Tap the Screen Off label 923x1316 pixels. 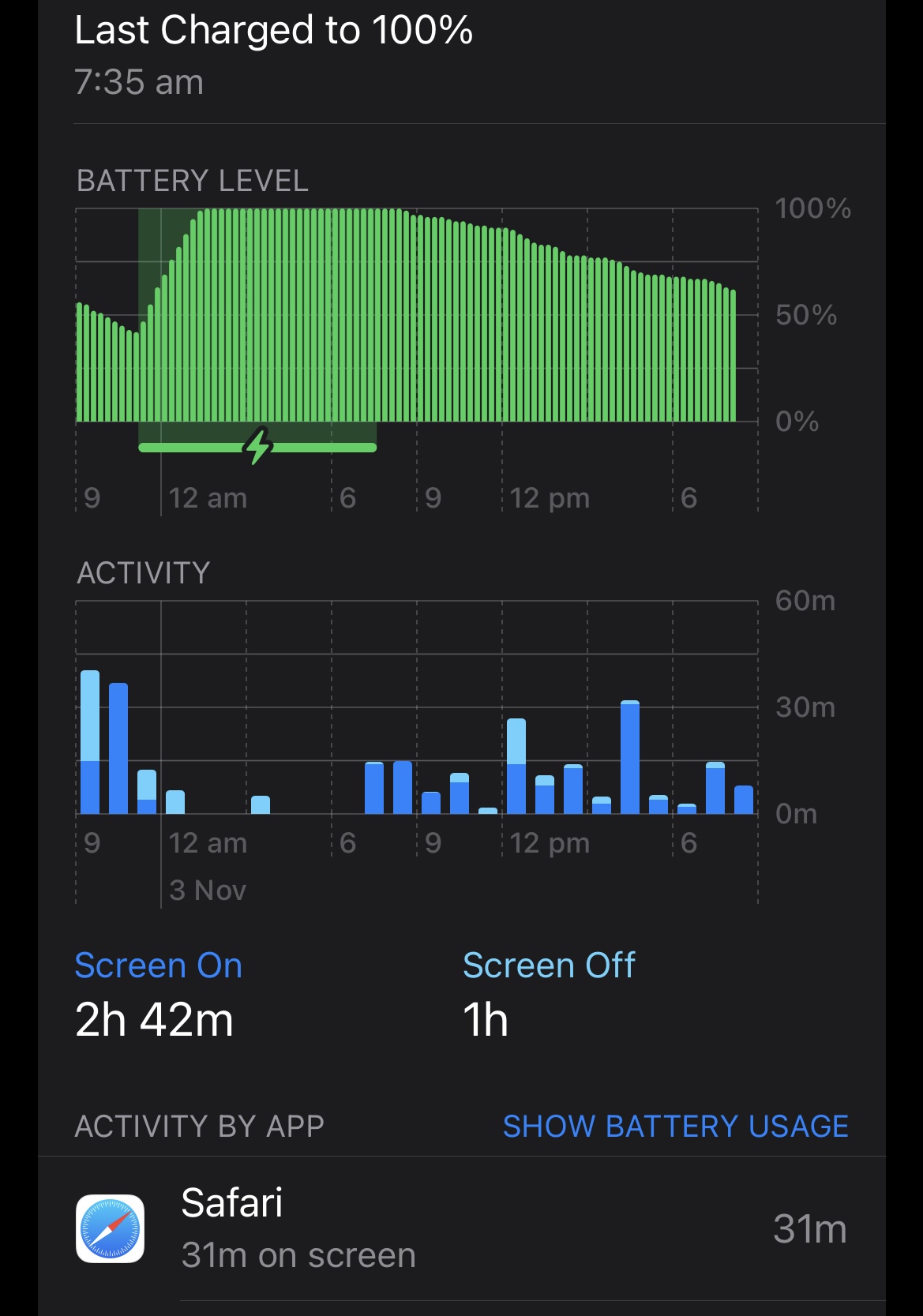[549, 965]
